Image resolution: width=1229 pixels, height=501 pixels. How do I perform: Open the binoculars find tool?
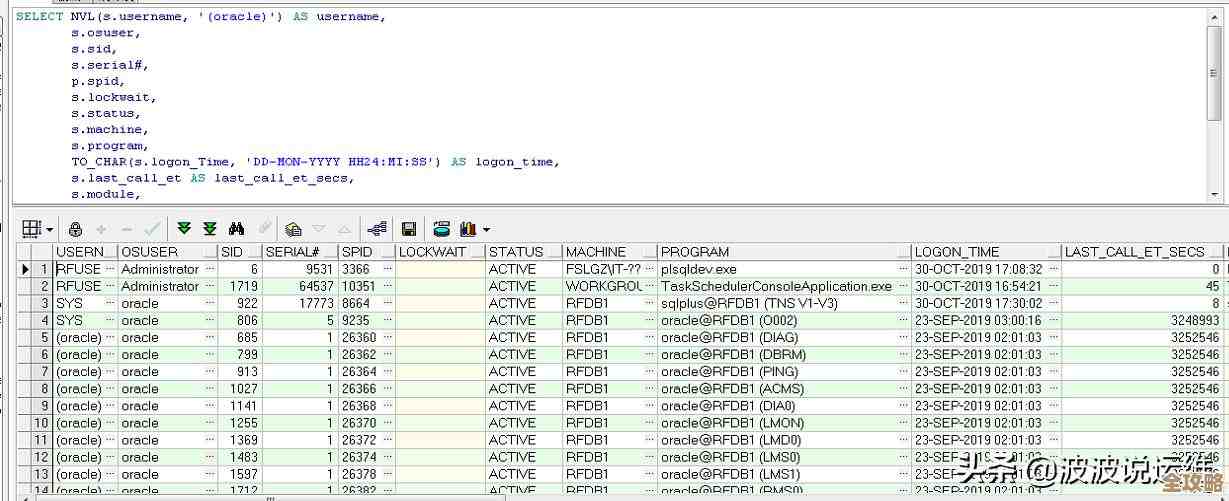(x=237, y=229)
